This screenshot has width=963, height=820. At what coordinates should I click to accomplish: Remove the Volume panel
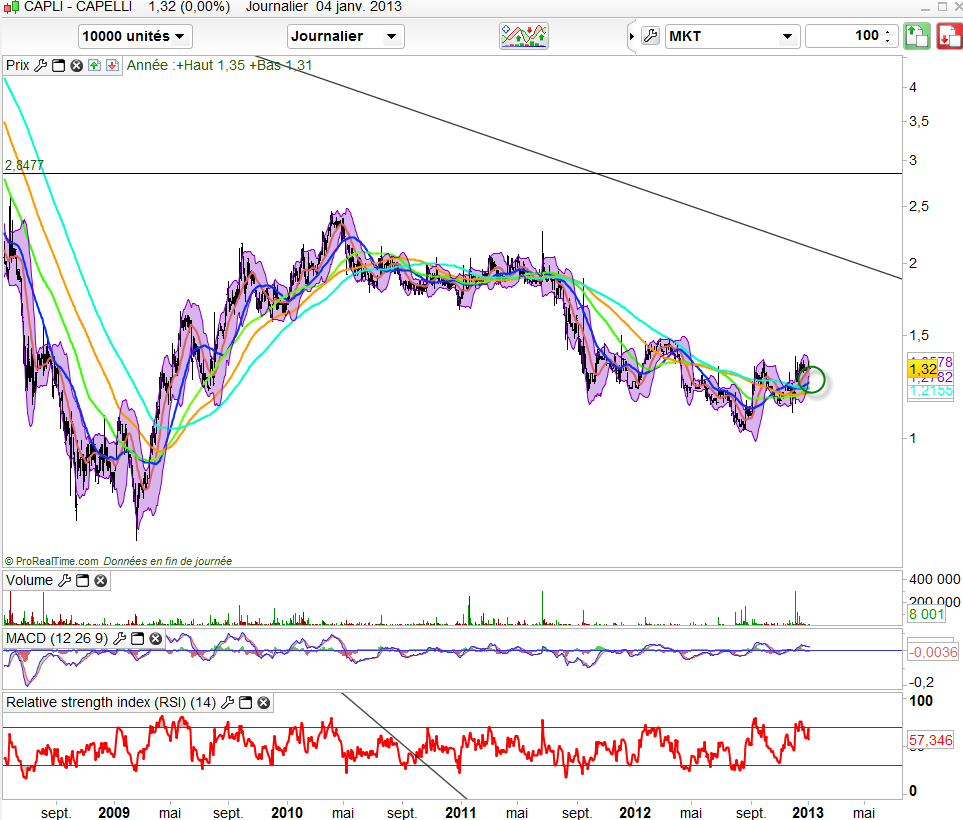pos(100,580)
